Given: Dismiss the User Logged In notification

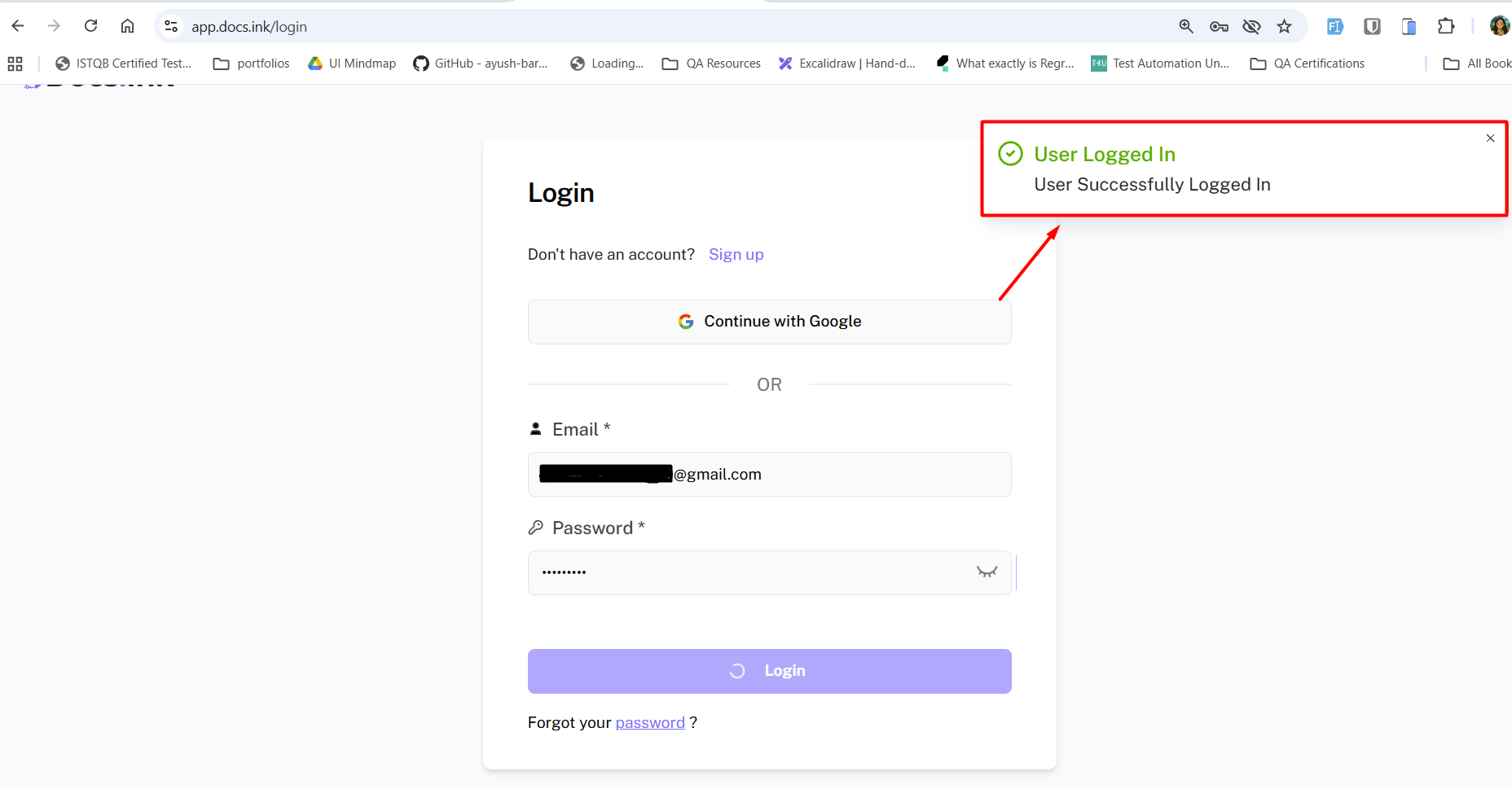Looking at the screenshot, I should [1490, 138].
